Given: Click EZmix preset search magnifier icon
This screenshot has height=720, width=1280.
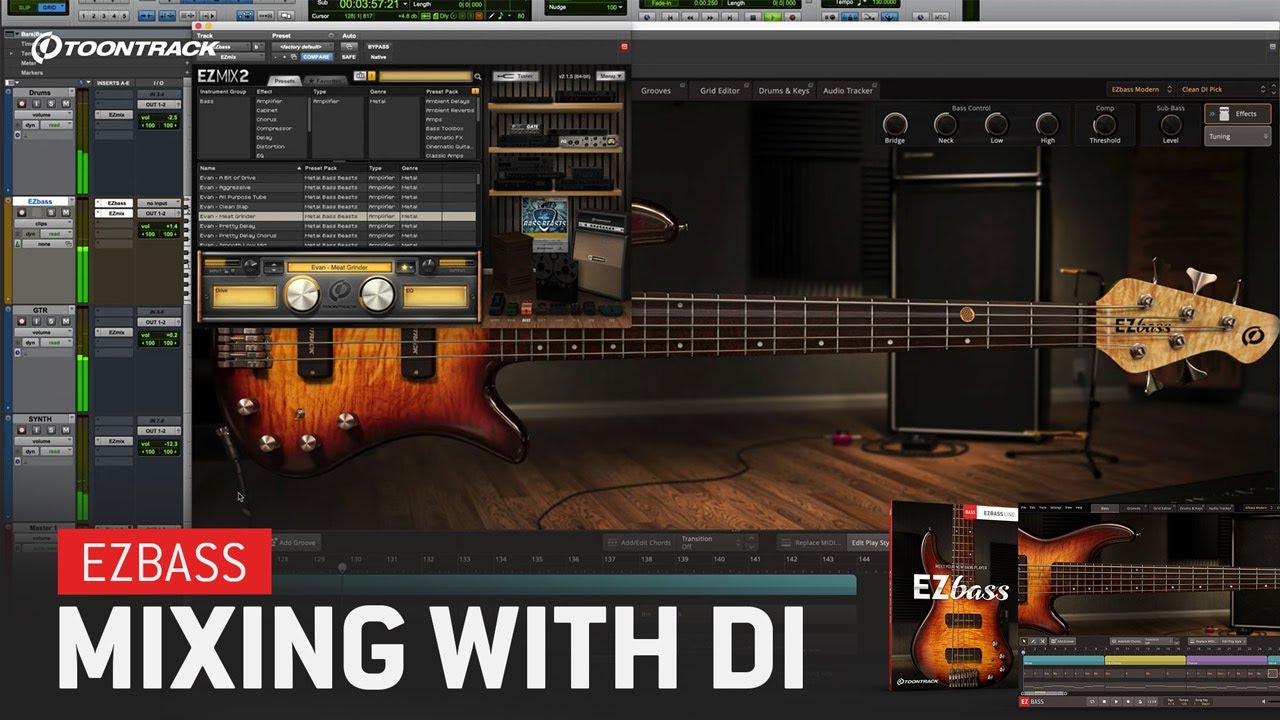Looking at the screenshot, I should pos(478,76).
